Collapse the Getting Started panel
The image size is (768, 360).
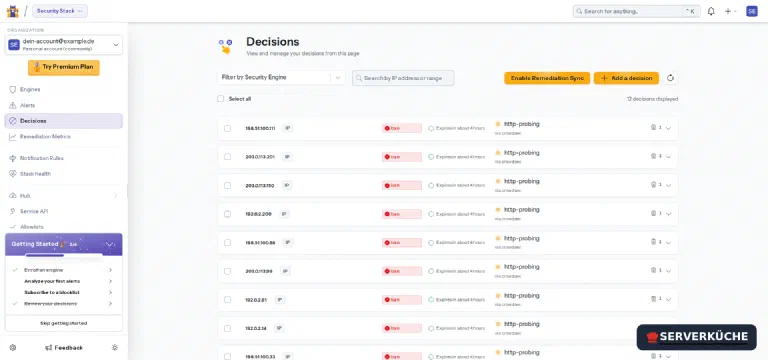110,244
